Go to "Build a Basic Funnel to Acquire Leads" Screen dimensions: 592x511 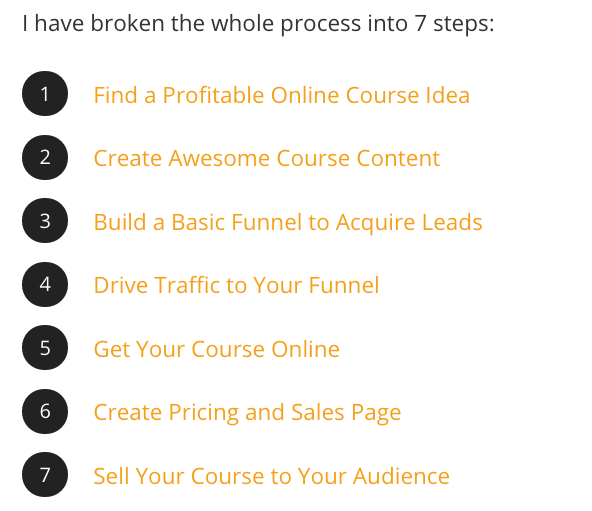point(288,222)
